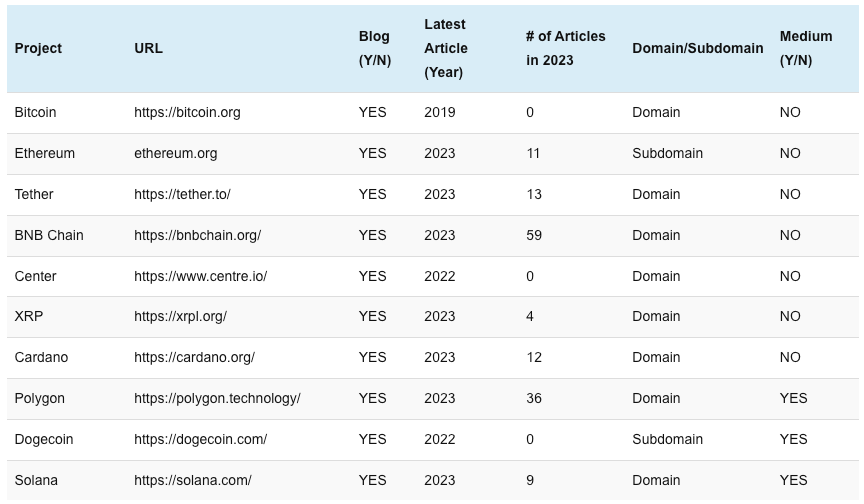Open the https://bitcoin.org URL
The width and height of the screenshot is (864, 504).
coord(187,113)
